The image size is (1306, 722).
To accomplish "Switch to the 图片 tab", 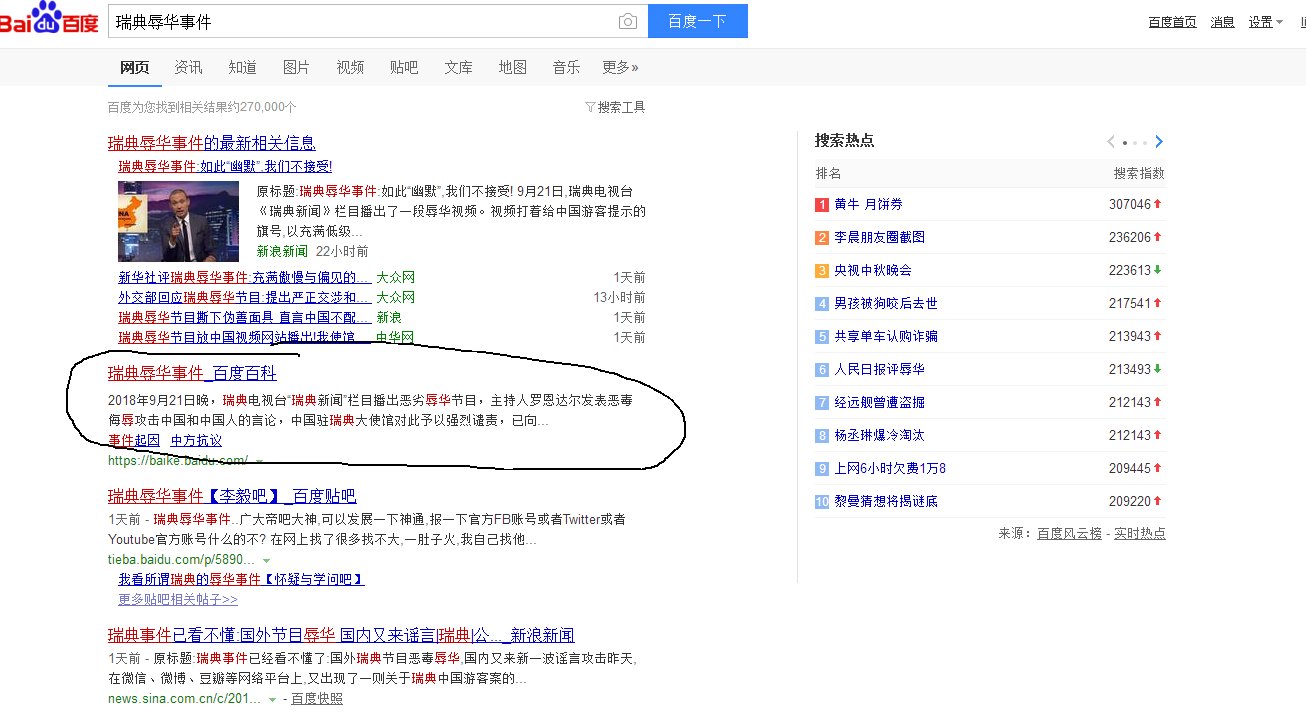I will [x=297, y=67].
